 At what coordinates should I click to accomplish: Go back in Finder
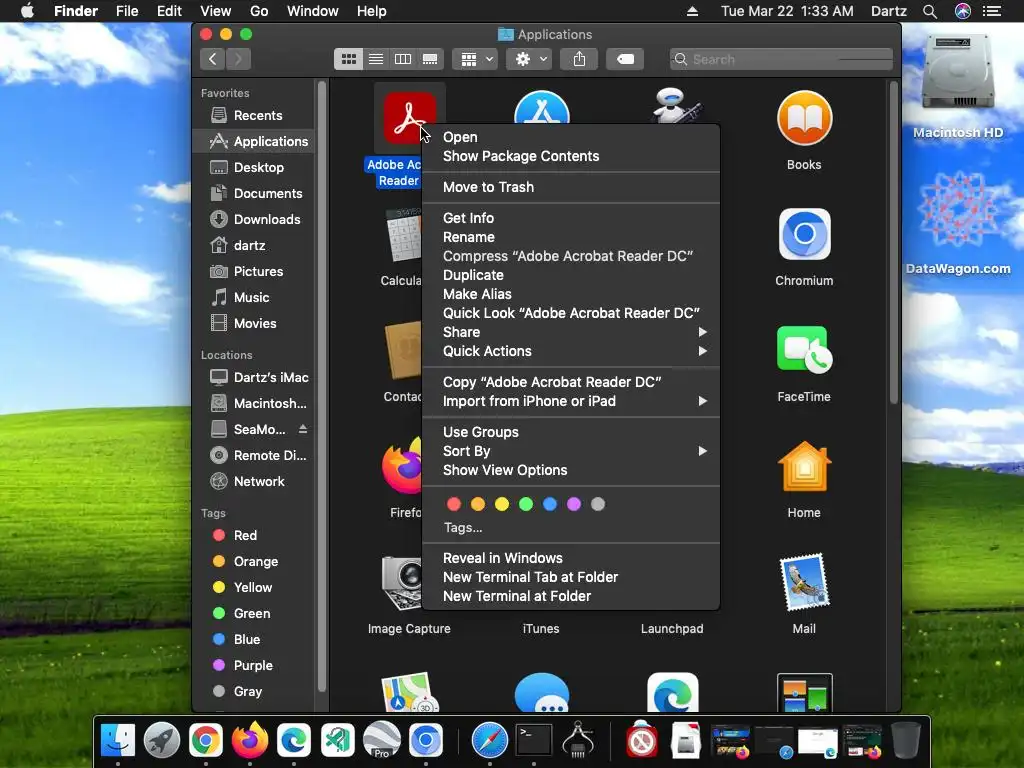(213, 59)
